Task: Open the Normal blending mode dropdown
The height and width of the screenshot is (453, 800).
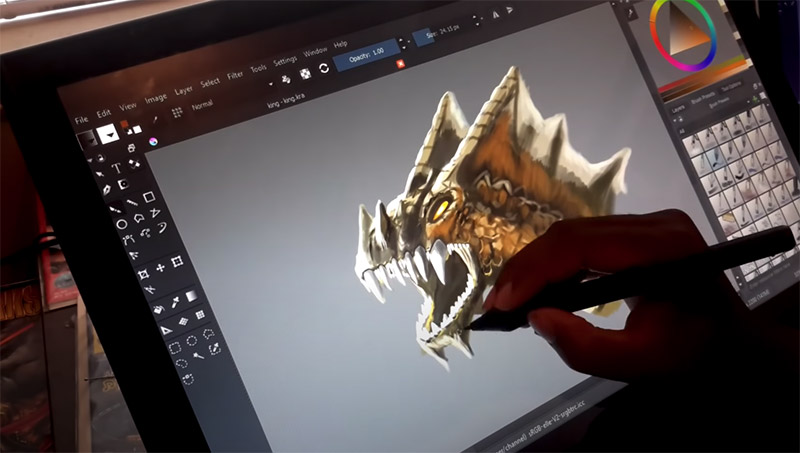Action: (x=202, y=106)
